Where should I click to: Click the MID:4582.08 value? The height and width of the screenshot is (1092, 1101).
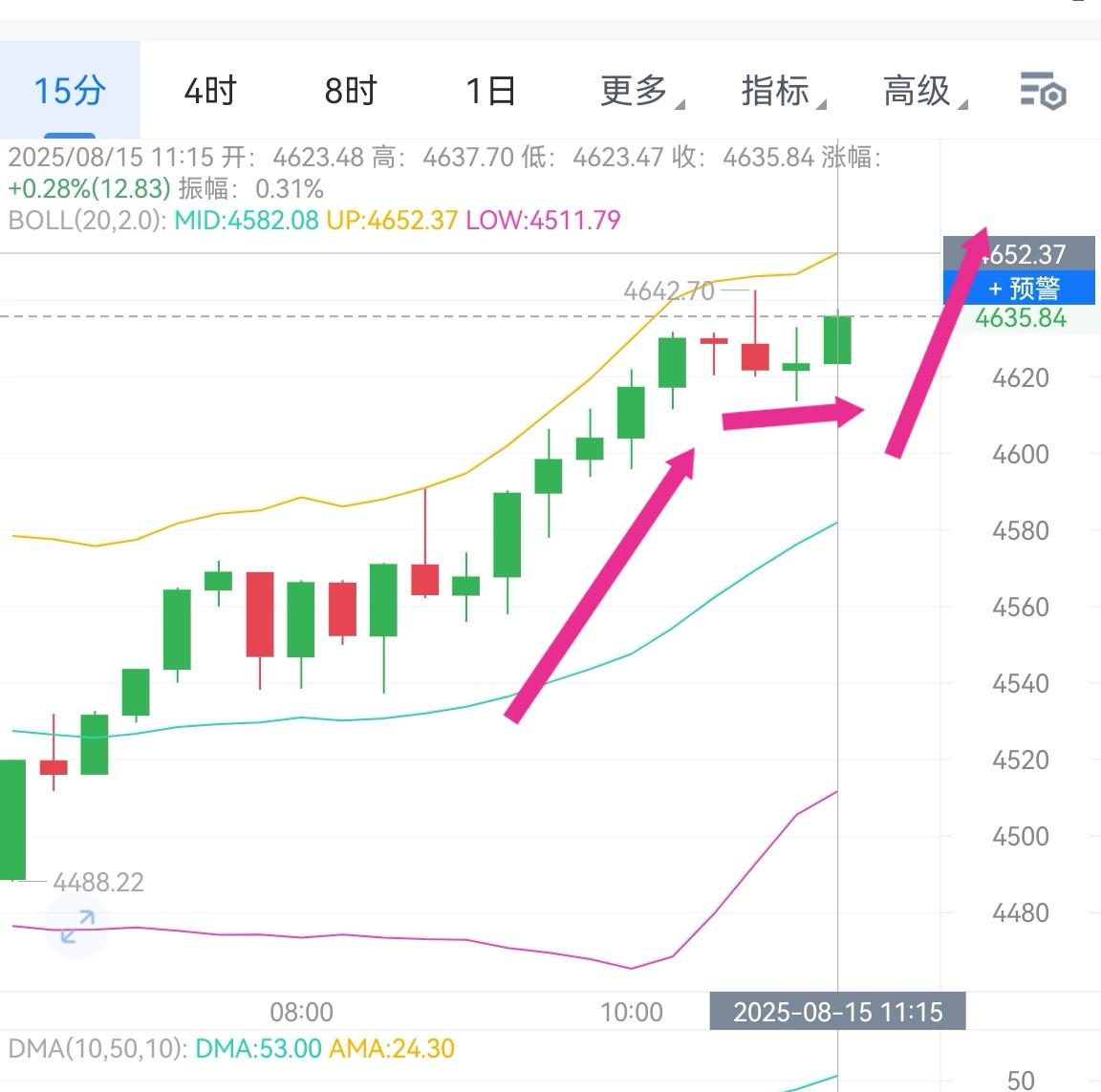click(247, 221)
